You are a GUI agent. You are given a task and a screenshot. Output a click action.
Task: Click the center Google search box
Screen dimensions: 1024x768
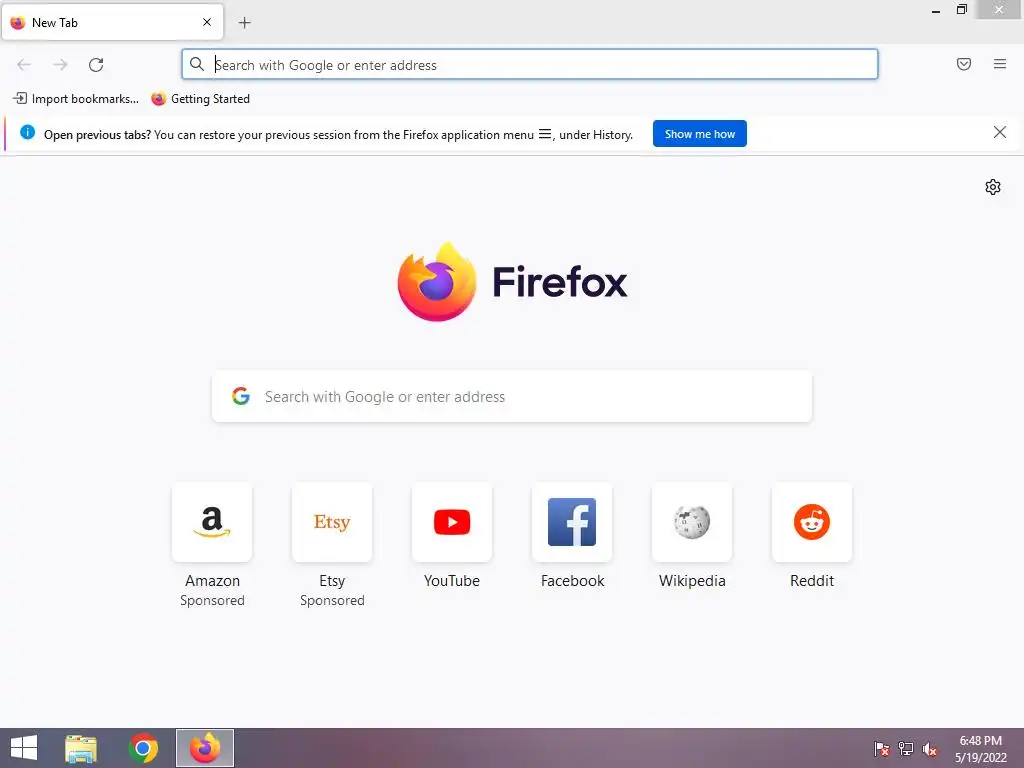[x=512, y=396]
